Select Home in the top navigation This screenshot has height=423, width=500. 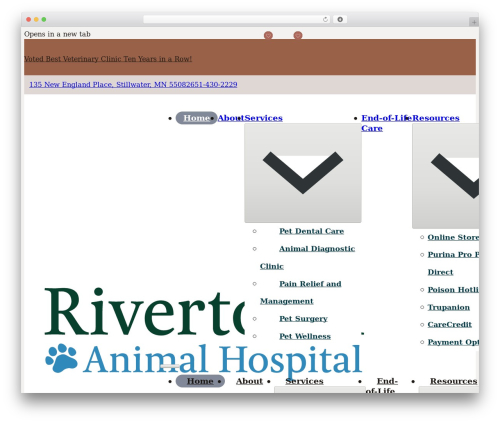(x=196, y=118)
